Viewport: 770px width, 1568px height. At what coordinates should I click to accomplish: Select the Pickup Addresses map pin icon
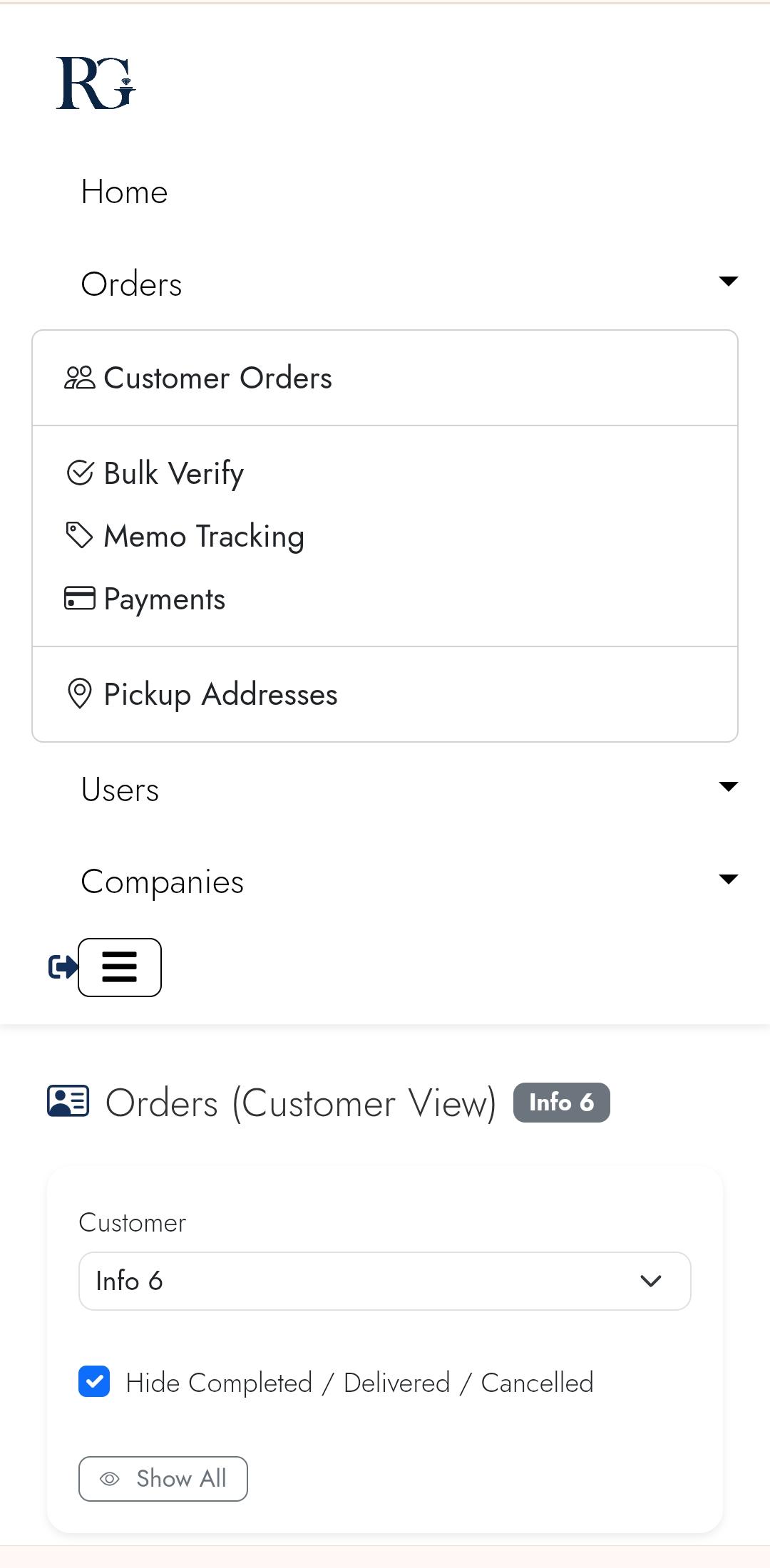point(80,693)
